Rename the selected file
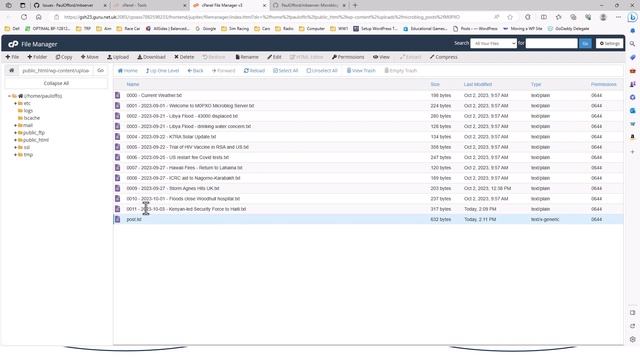The width and height of the screenshot is (640, 360). (x=247, y=57)
